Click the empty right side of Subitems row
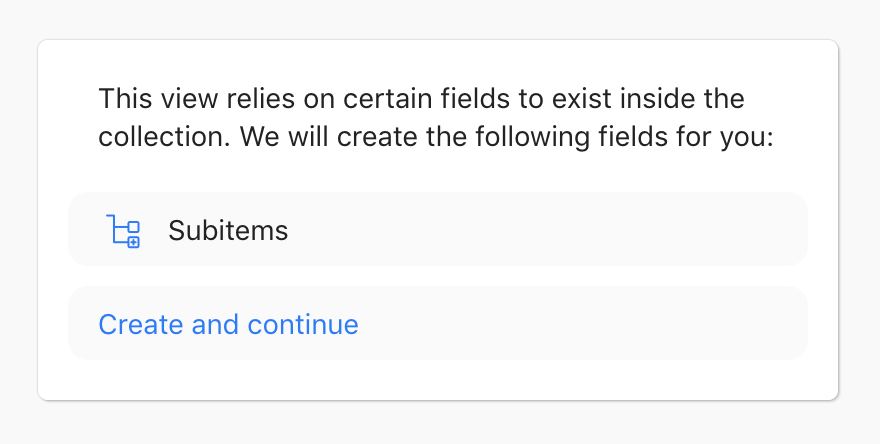 tap(561, 229)
